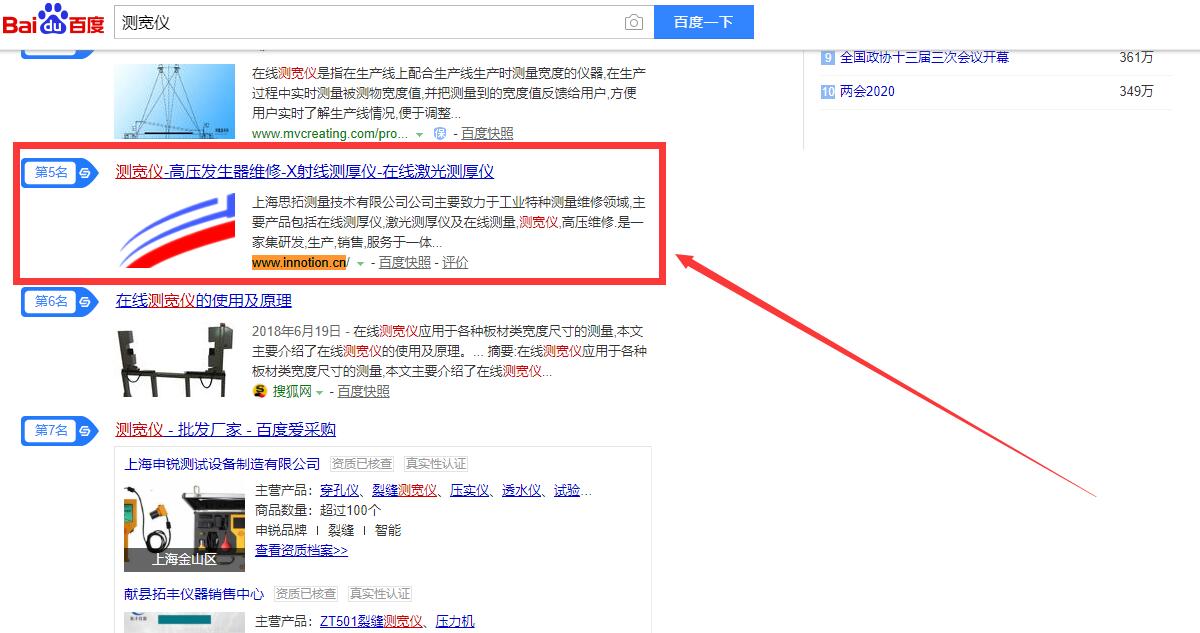Expand the arrow beside 搜狐网
1200x633 pixels.
(320, 392)
